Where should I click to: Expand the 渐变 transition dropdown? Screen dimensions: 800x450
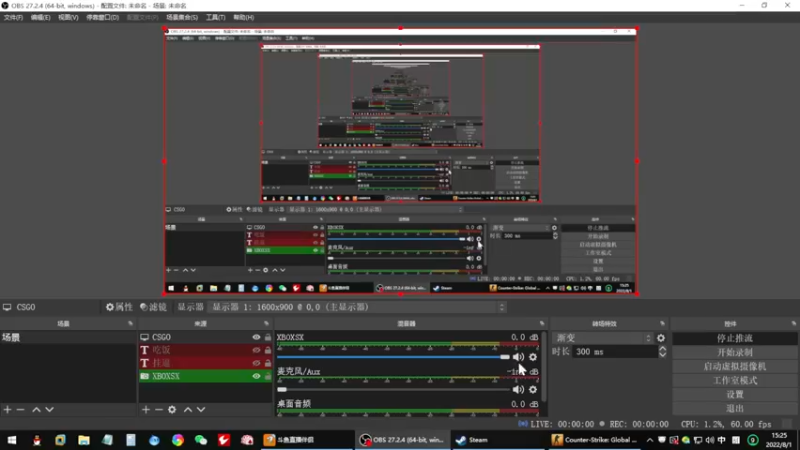tap(603, 338)
